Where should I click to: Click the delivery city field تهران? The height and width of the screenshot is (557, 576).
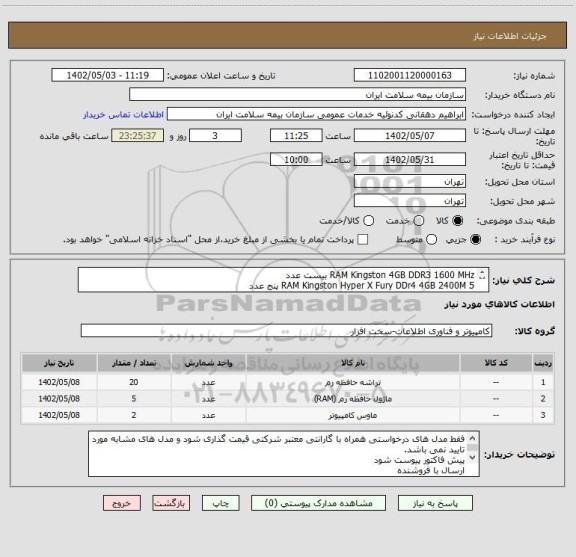click(410, 201)
